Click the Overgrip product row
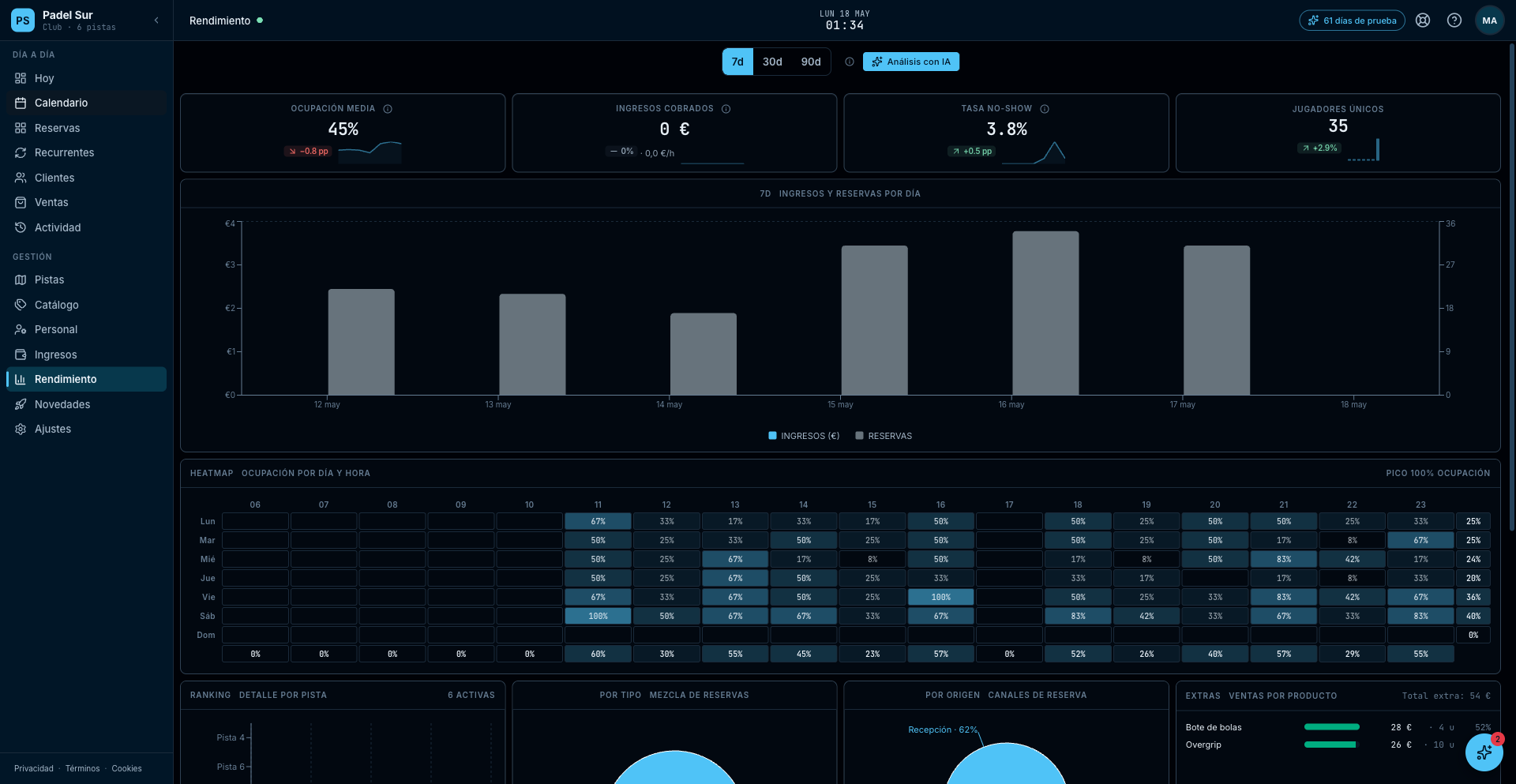Viewport: 1516px width, 784px height. tap(1338, 745)
